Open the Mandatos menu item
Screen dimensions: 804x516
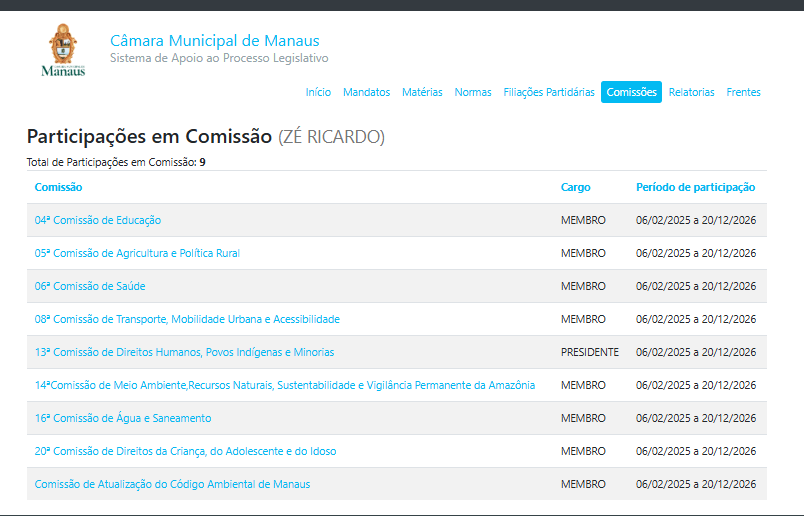(x=366, y=92)
